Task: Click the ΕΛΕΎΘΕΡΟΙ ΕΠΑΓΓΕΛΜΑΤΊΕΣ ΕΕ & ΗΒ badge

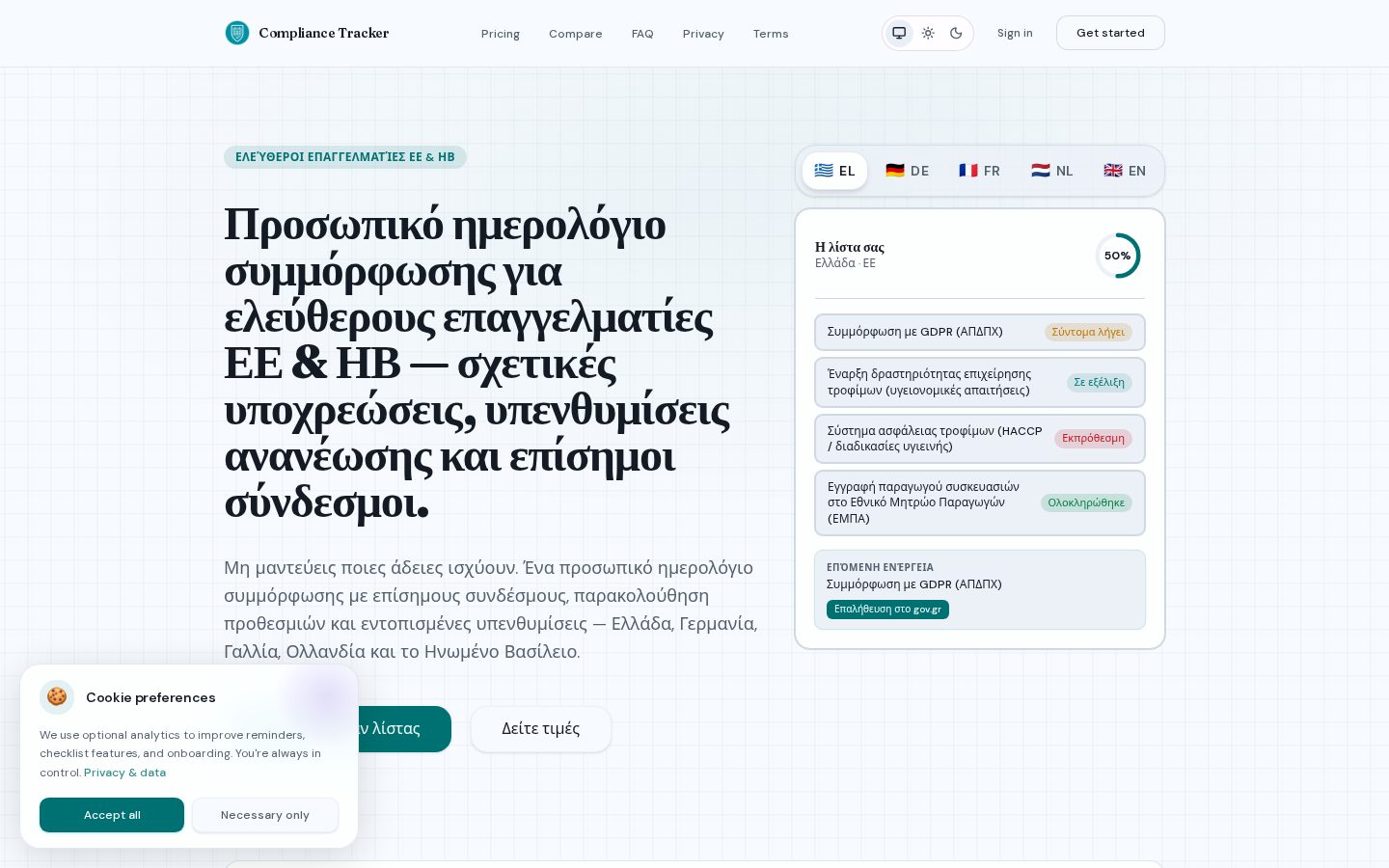Action: [x=345, y=157]
